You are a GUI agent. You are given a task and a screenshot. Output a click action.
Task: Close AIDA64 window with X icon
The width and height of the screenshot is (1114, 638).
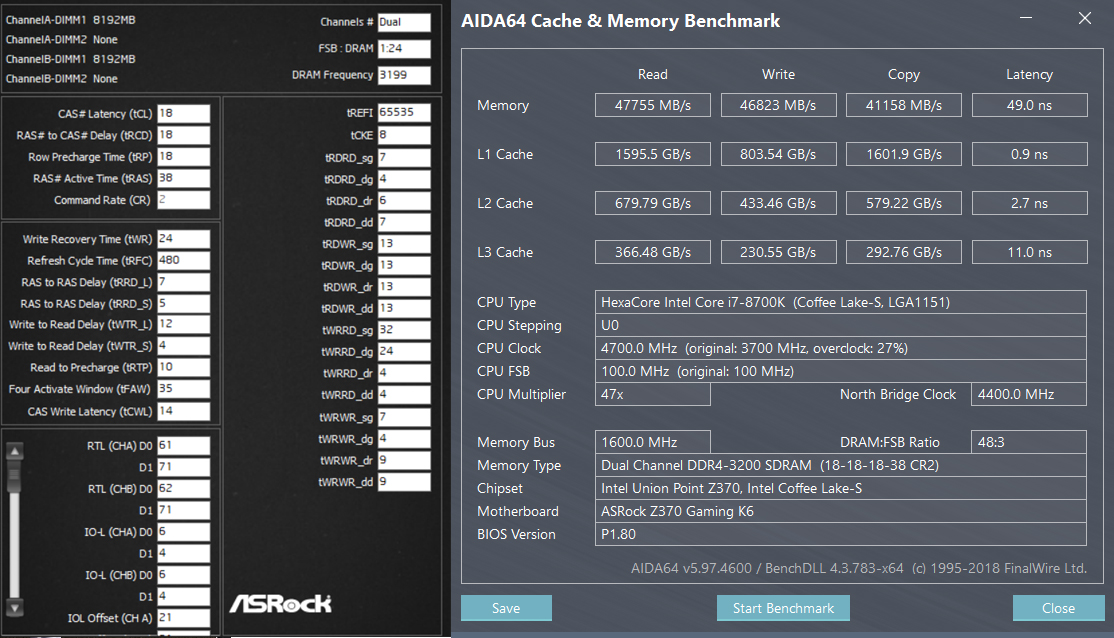(1084, 18)
